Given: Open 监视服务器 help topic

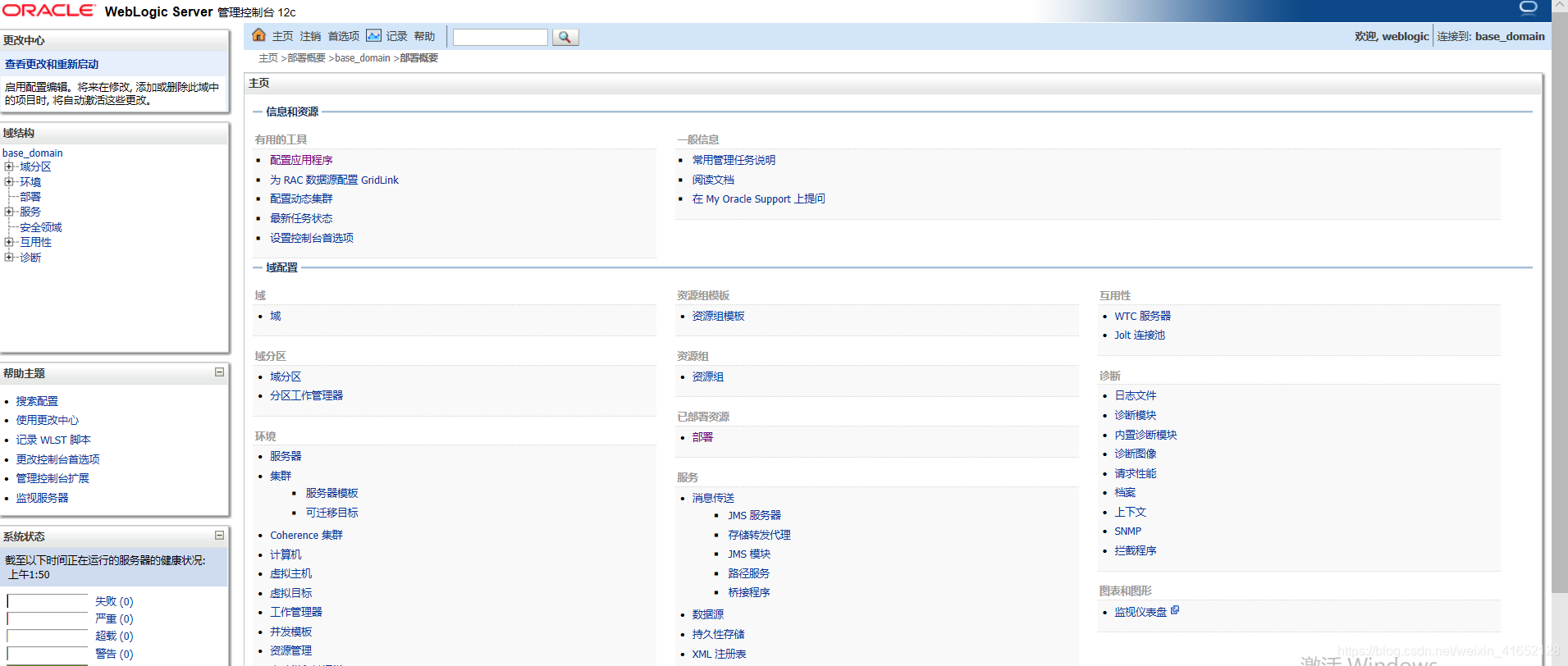Looking at the screenshot, I should [x=42, y=498].
